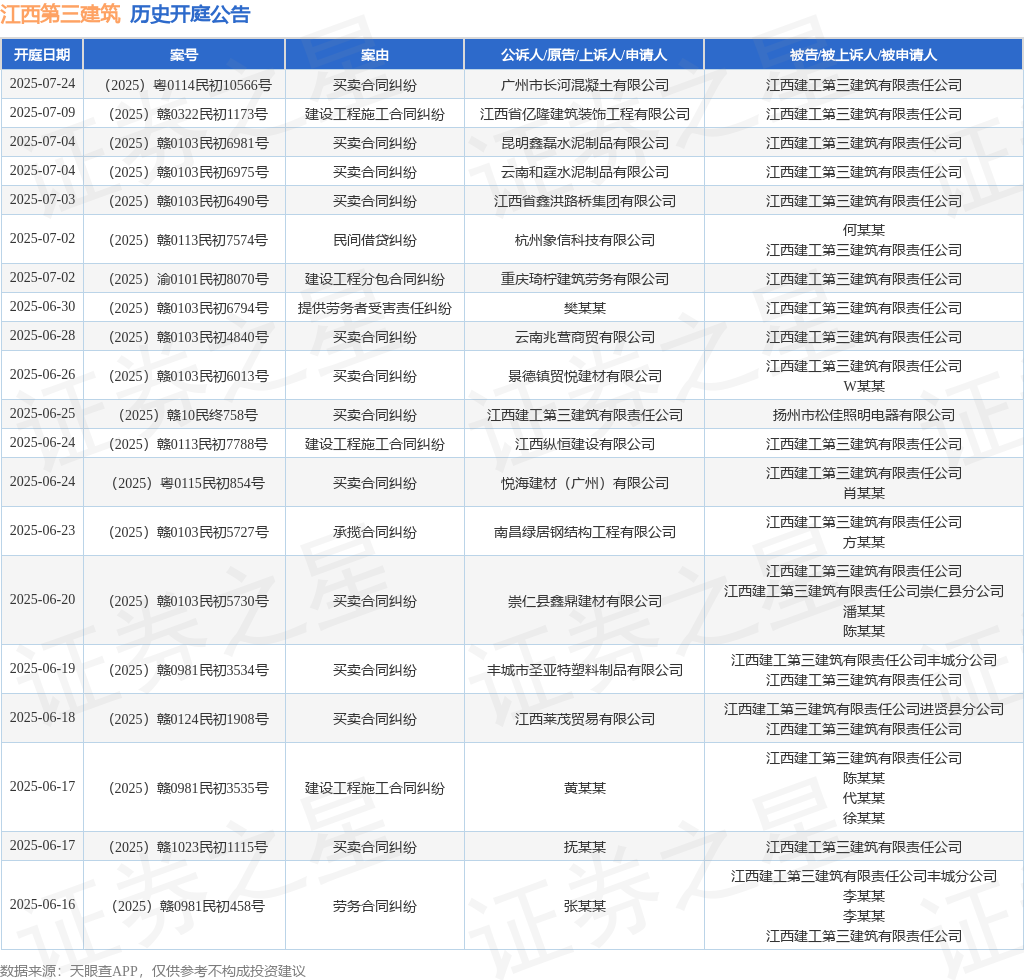The image size is (1024, 980).
Task: Select case number (2025)赣0113民初7788号
Action: [187, 445]
